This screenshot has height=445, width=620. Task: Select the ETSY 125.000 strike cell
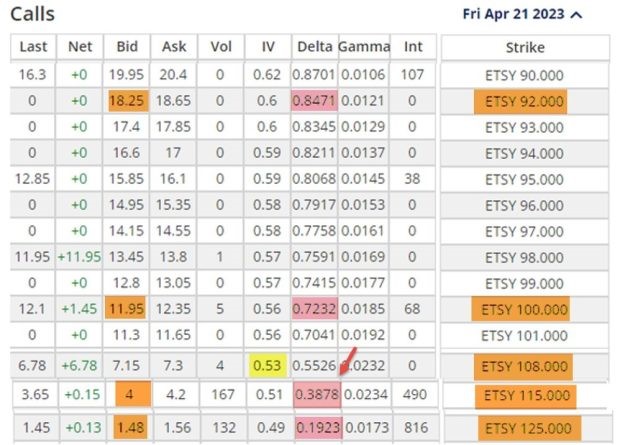pyautogui.click(x=525, y=428)
